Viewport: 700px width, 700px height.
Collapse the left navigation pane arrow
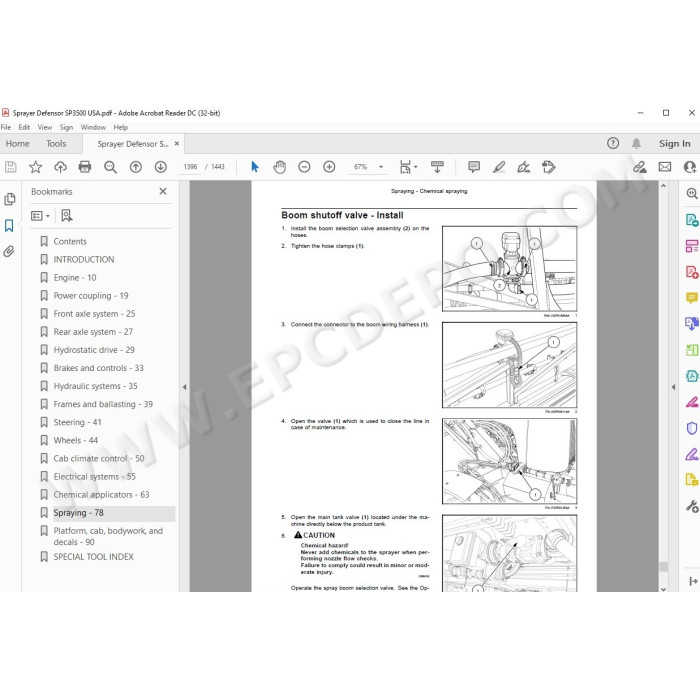pos(184,387)
